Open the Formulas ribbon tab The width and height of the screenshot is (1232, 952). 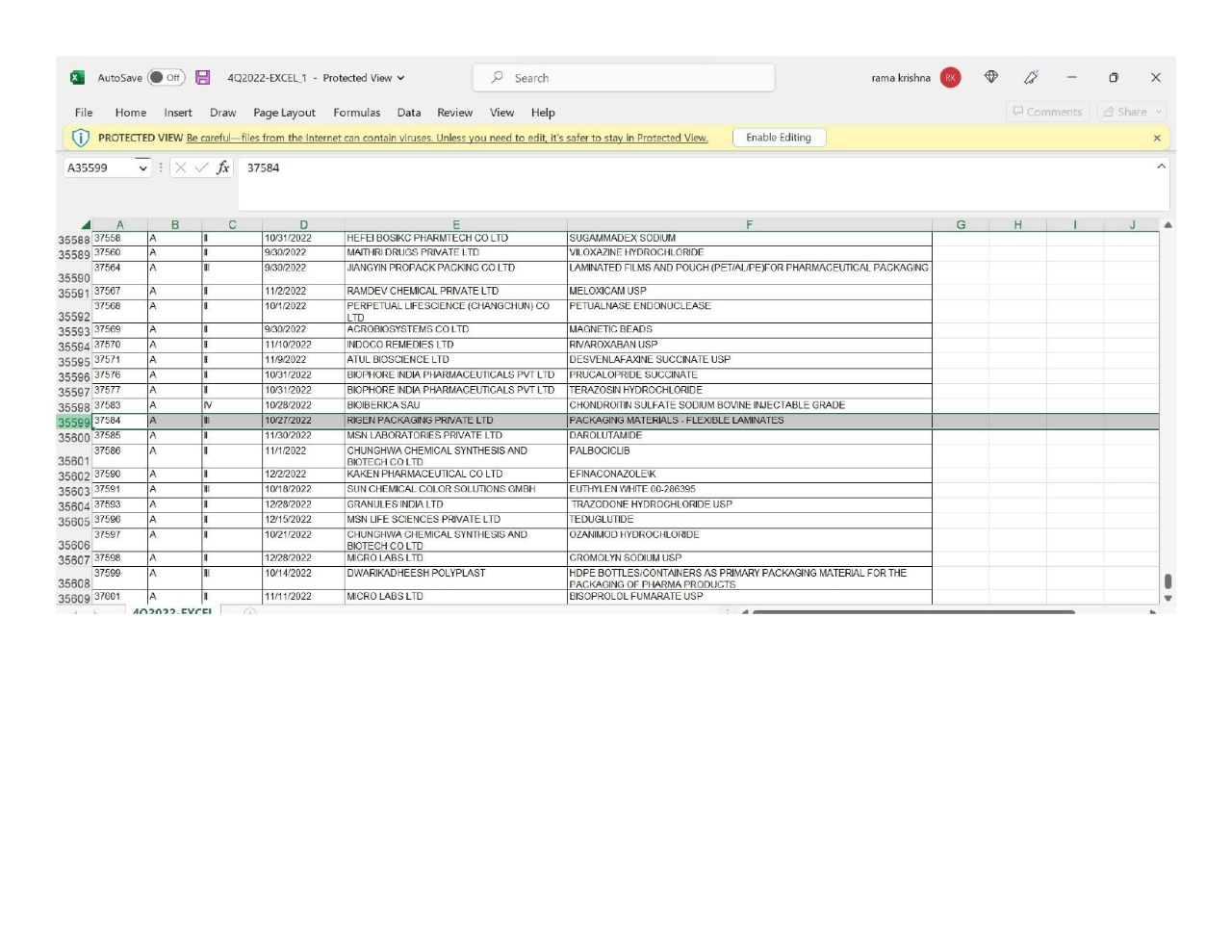point(356,113)
